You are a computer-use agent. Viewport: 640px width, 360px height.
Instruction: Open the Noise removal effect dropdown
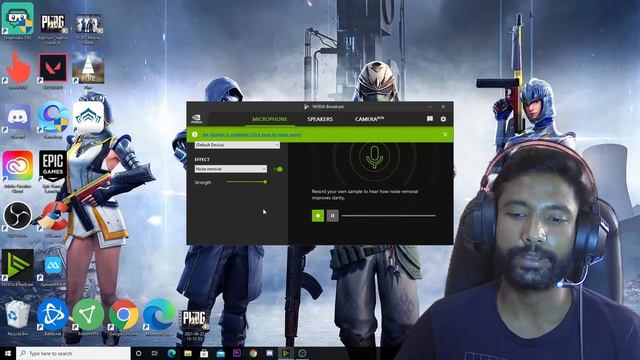(231, 169)
